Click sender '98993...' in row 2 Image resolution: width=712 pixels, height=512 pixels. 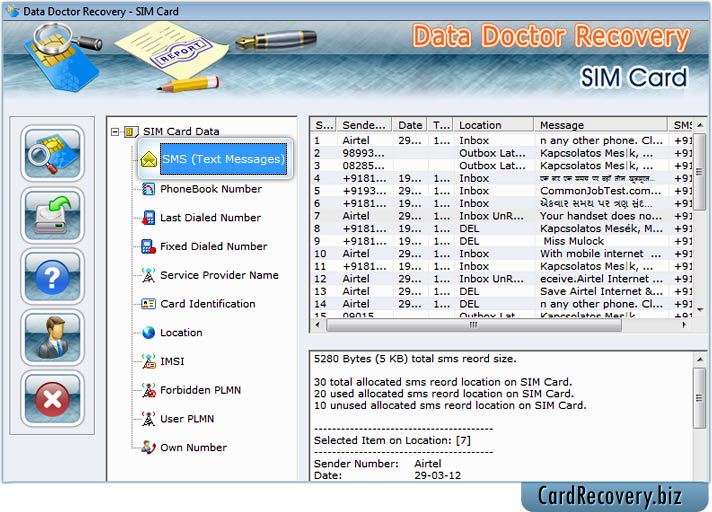click(363, 153)
